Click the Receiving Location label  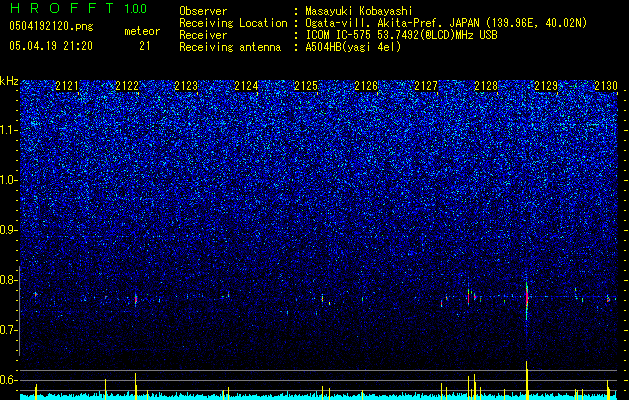pos(233,23)
